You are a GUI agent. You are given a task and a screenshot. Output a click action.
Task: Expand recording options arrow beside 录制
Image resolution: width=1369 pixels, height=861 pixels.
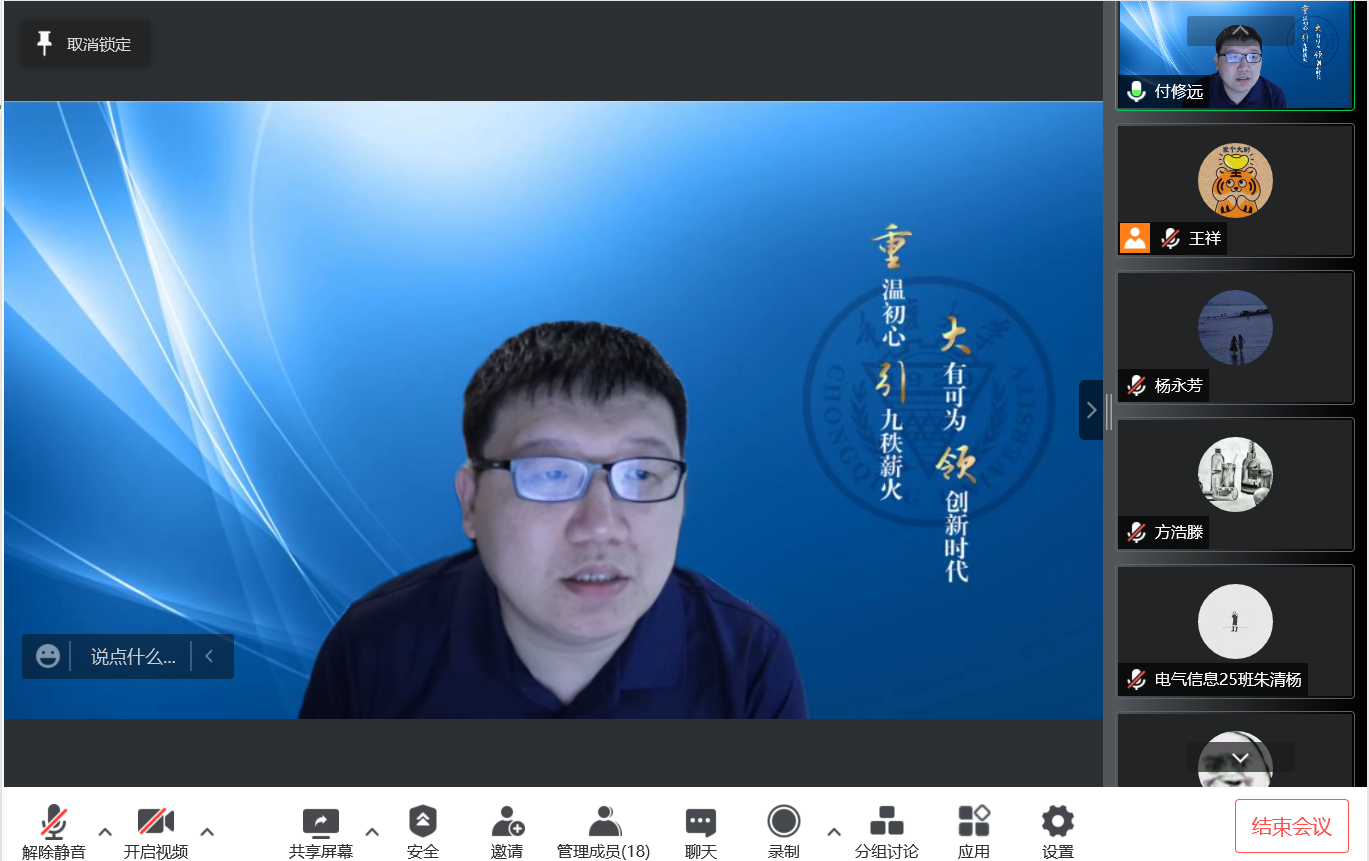click(x=834, y=831)
